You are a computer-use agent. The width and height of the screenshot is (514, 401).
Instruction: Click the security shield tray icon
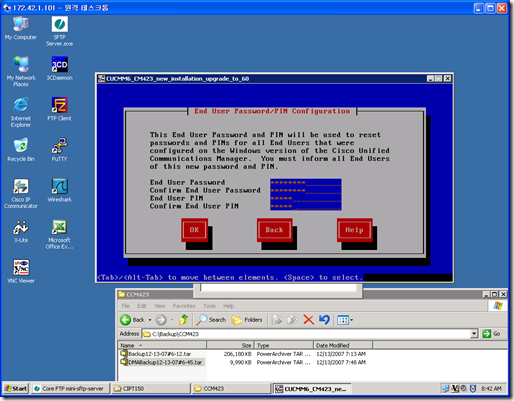(473, 388)
